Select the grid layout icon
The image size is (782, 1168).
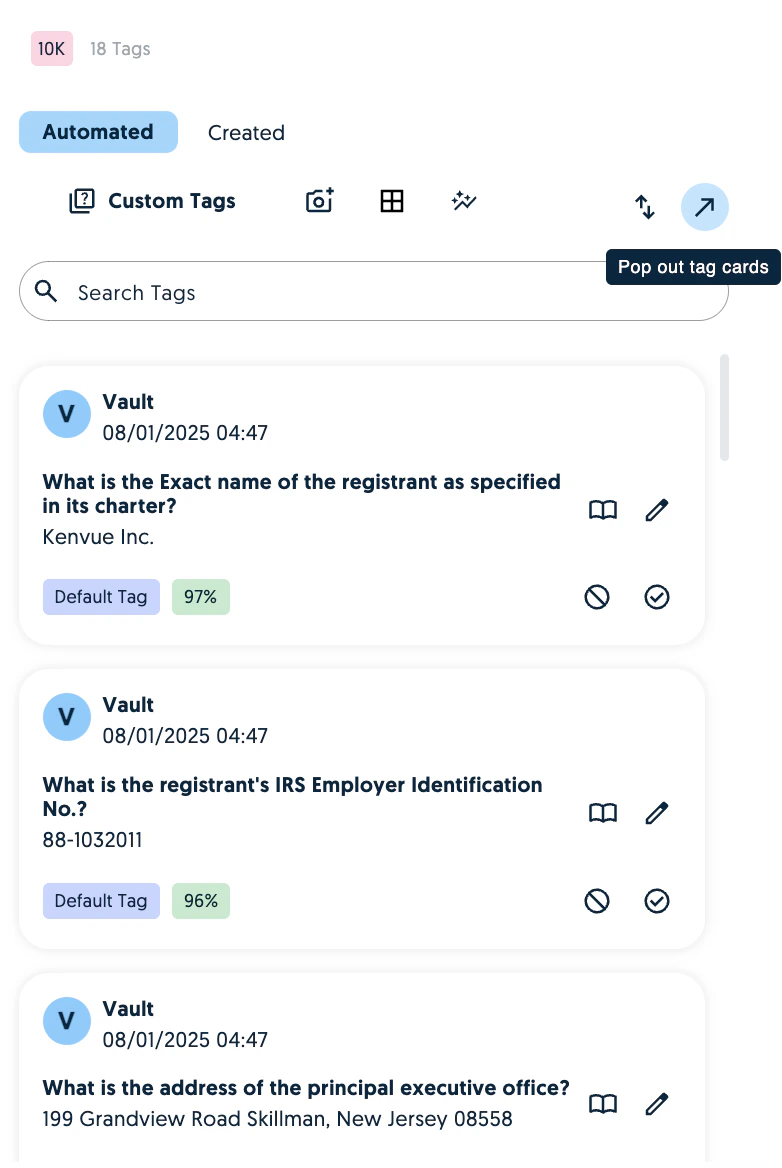392,200
